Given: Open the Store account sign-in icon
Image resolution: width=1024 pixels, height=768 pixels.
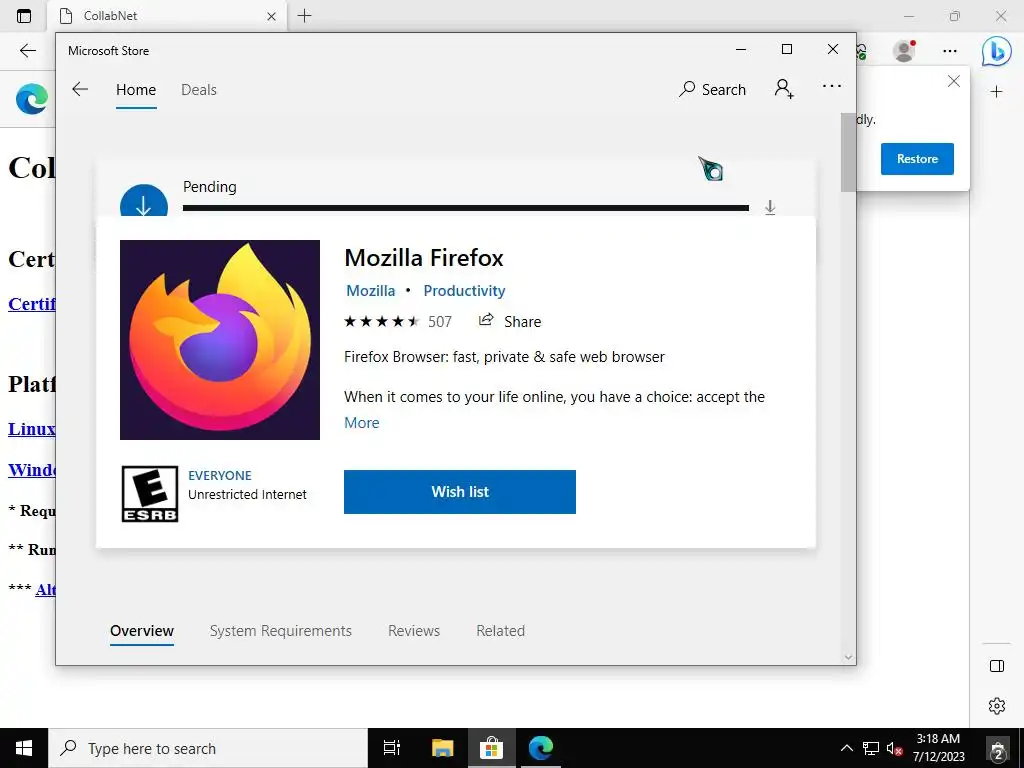Looking at the screenshot, I should coord(784,89).
